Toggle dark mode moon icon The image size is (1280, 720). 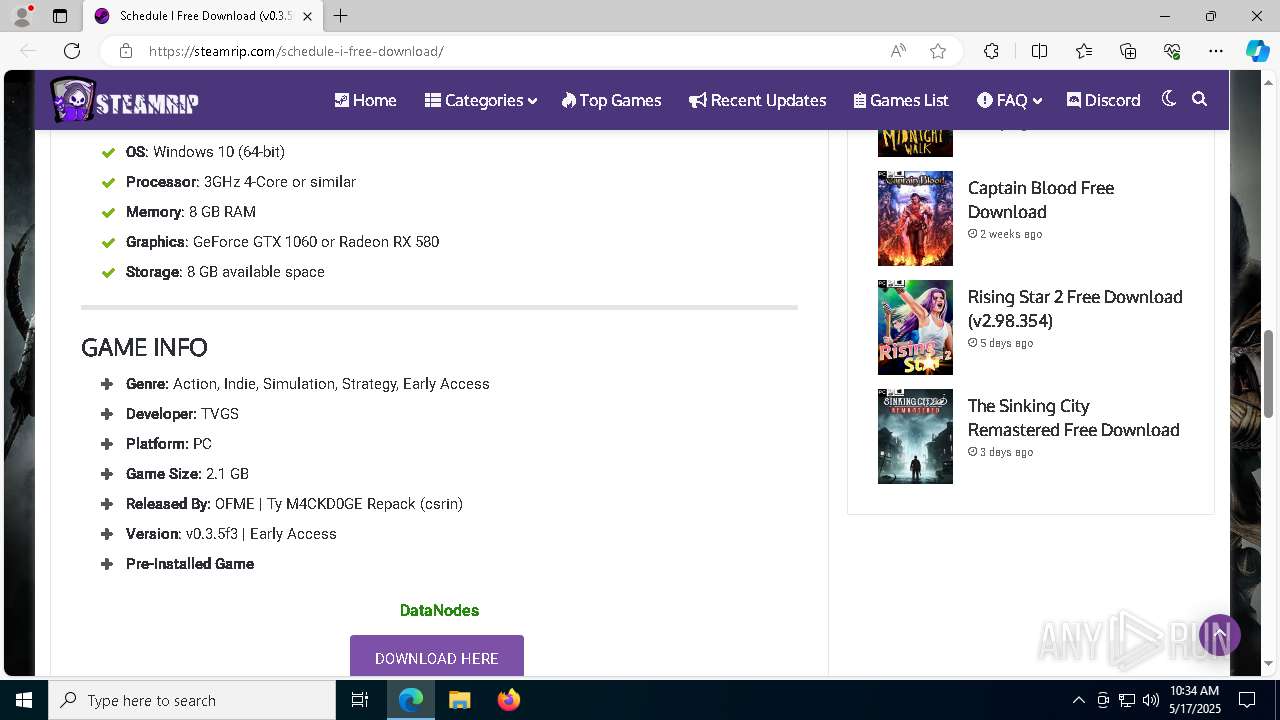point(1168,99)
